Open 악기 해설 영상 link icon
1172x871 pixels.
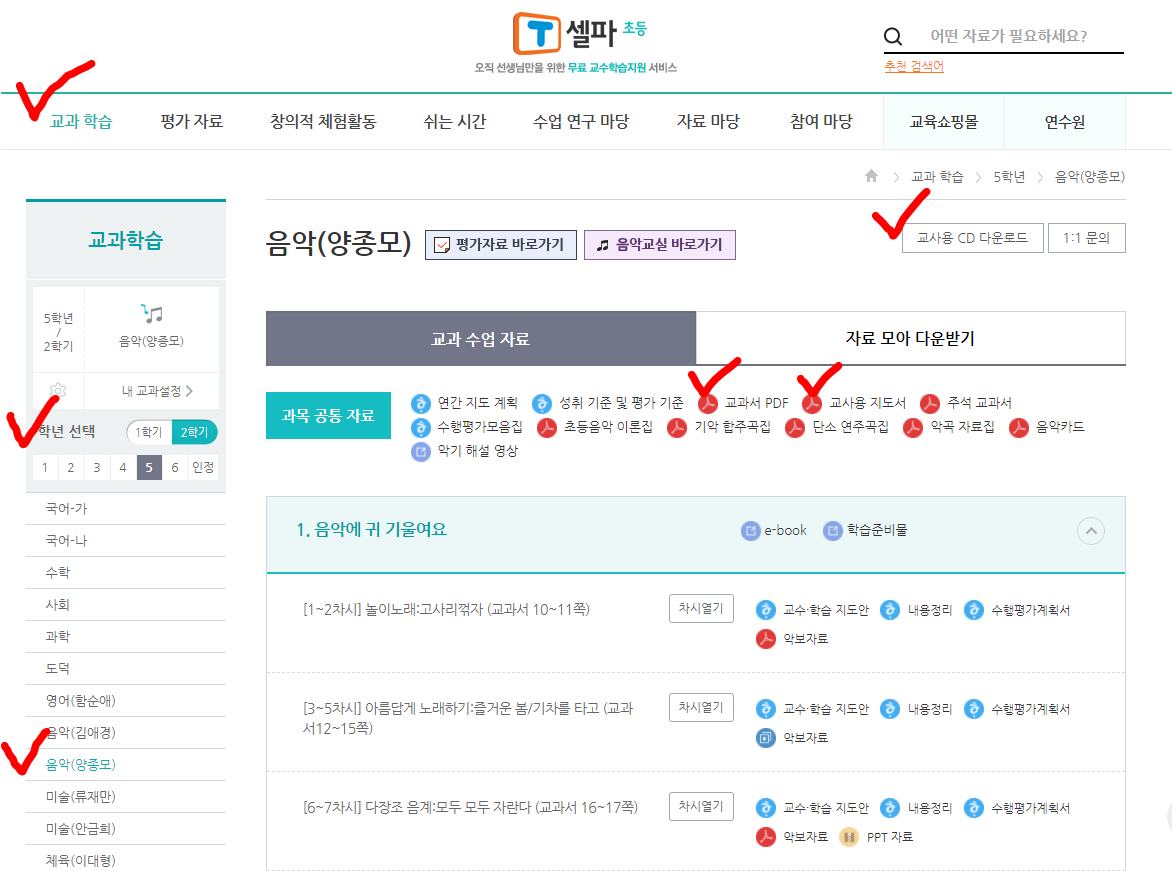(x=421, y=452)
